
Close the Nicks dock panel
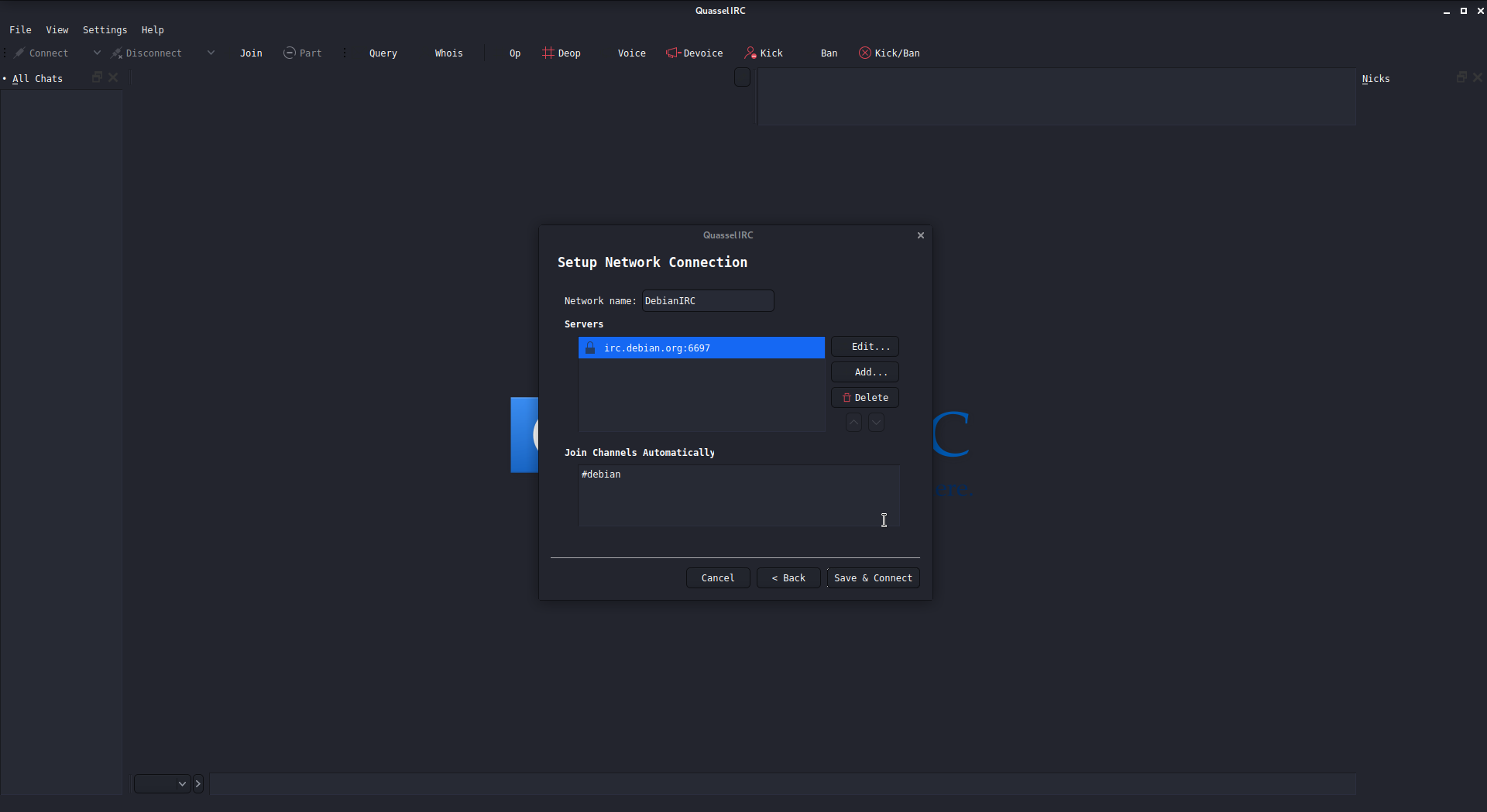1478,77
